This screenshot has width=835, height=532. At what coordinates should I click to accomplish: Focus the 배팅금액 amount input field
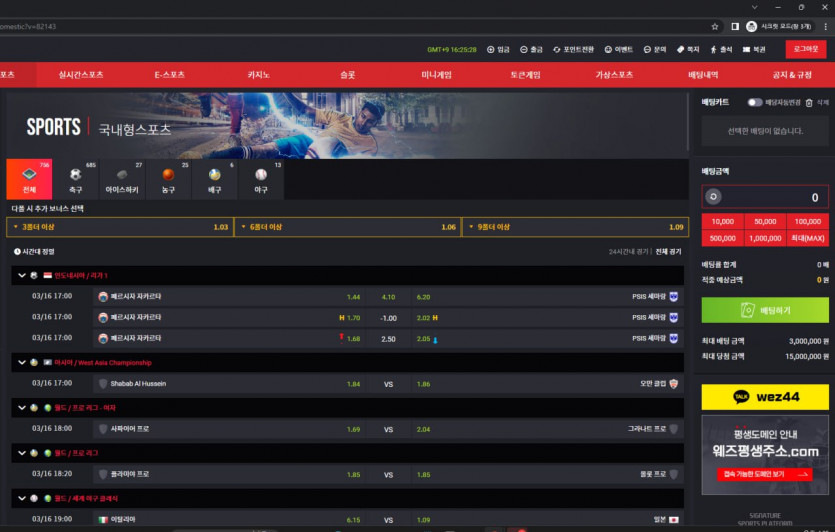pyautogui.click(x=765, y=197)
